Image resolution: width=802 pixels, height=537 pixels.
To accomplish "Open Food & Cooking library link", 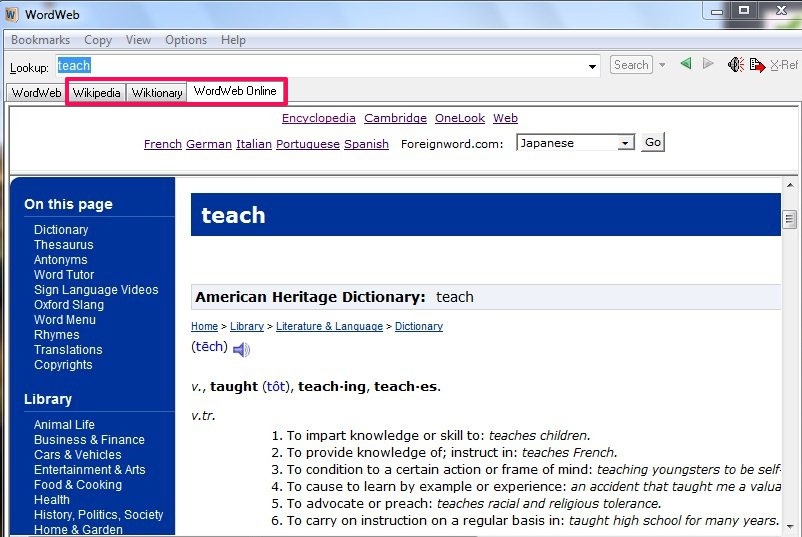I will tap(78, 485).
